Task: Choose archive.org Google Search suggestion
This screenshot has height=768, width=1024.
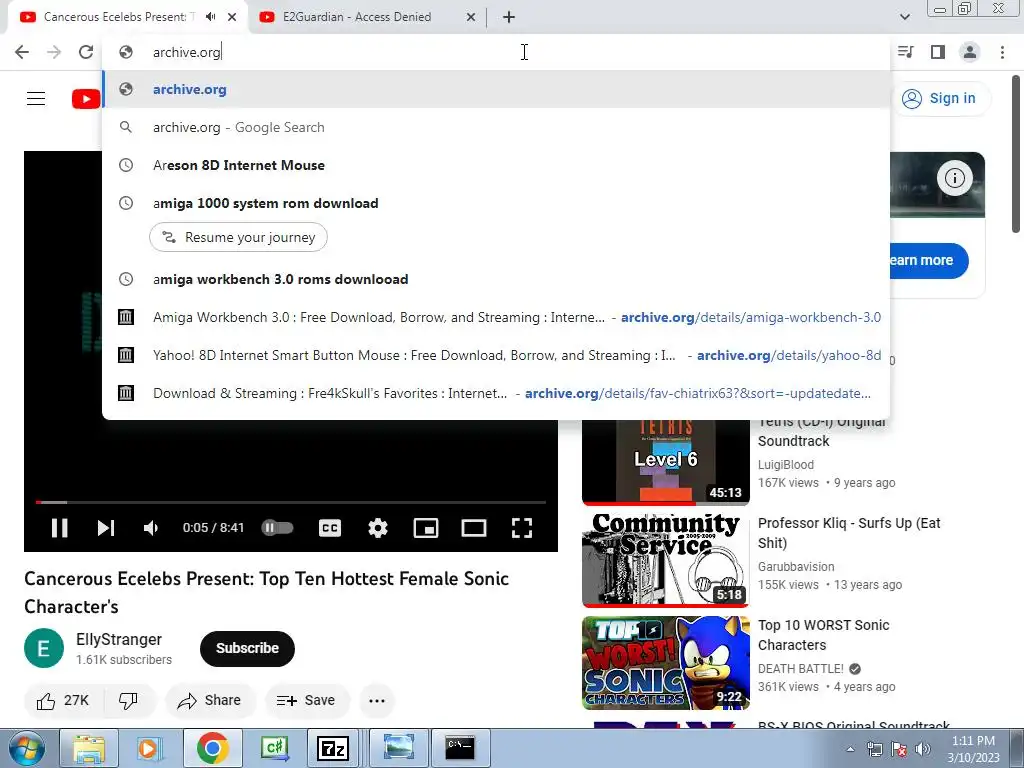Action: pos(496,127)
